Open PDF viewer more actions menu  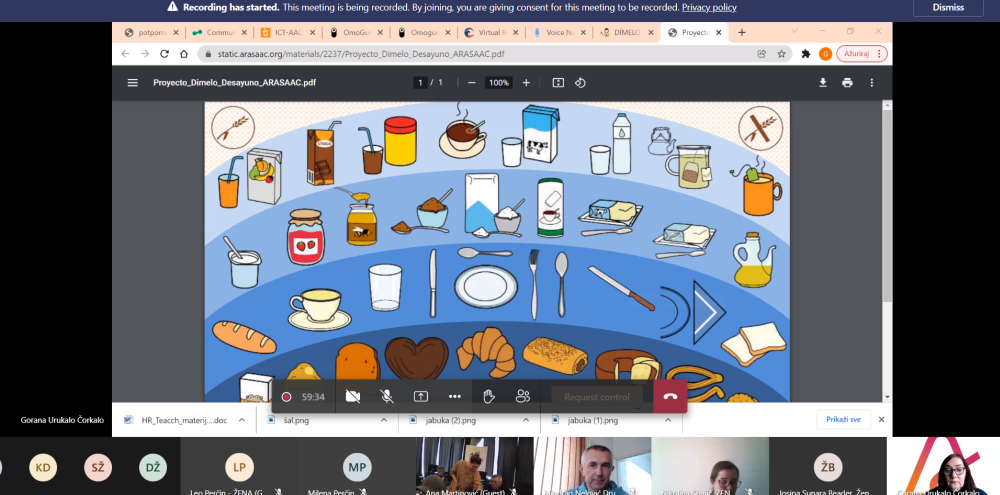[871, 83]
